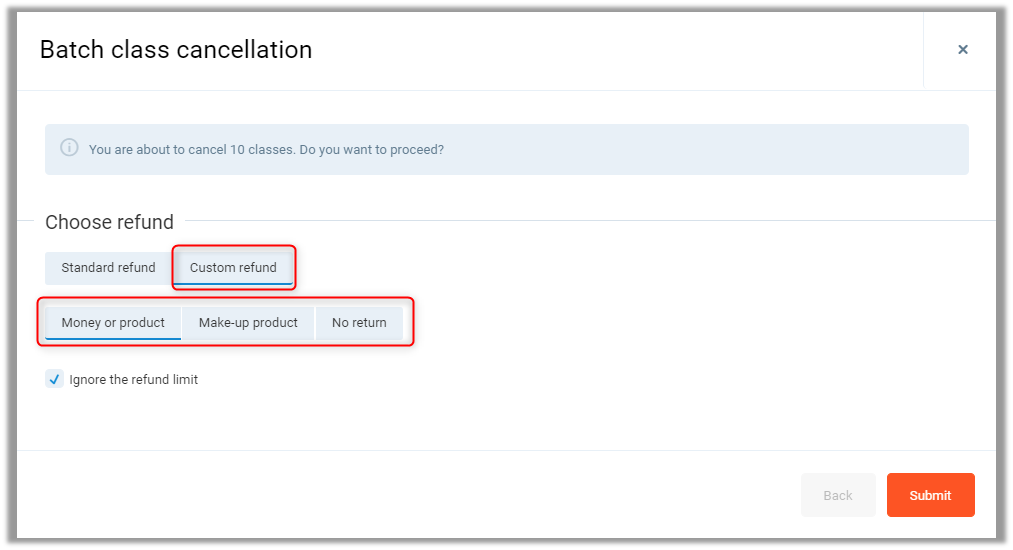Switch to the Custom refund tab
The height and width of the screenshot is (550, 1013).
(233, 268)
